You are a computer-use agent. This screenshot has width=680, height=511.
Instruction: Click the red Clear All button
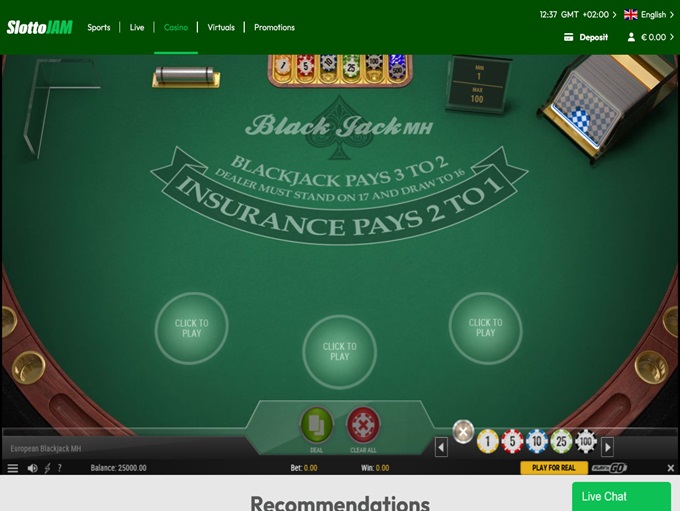pyautogui.click(x=363, y=425)
